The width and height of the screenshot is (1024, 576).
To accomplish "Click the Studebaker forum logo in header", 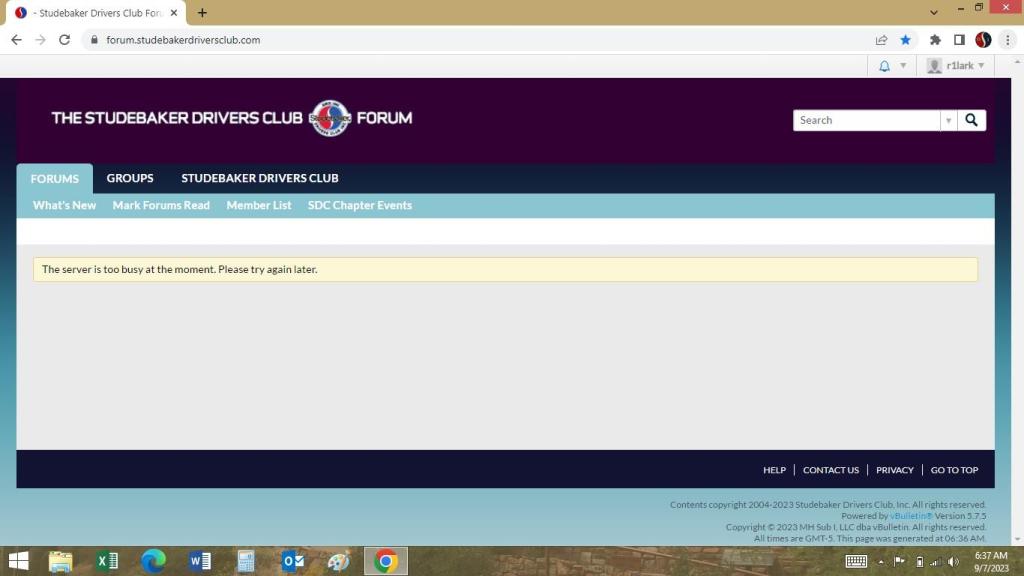I will [x=231, y=118].
